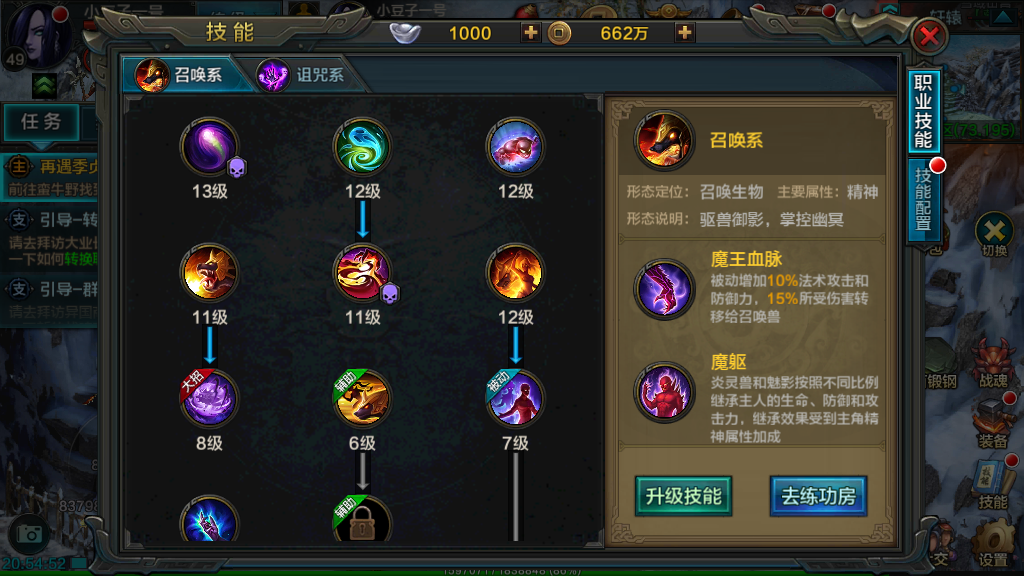Add copper coins with the plus button
This screenshot has height=576, width=1024.
coord(684,33)
